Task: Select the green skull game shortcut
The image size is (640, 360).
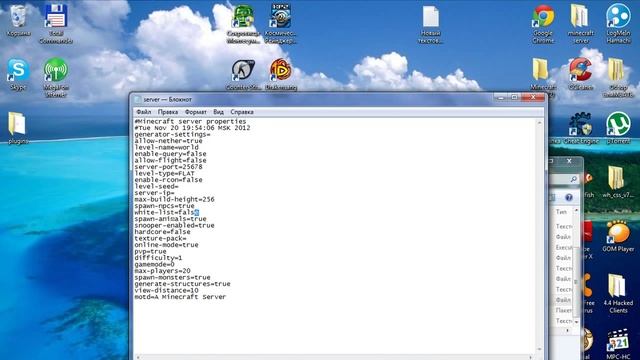Action: [x=243, y=24]
